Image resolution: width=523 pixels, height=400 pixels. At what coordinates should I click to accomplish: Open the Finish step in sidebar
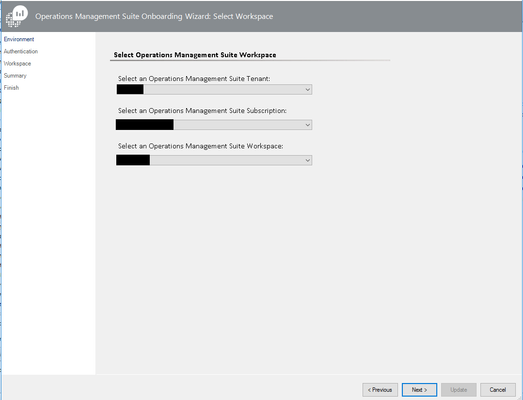[11, 88]
